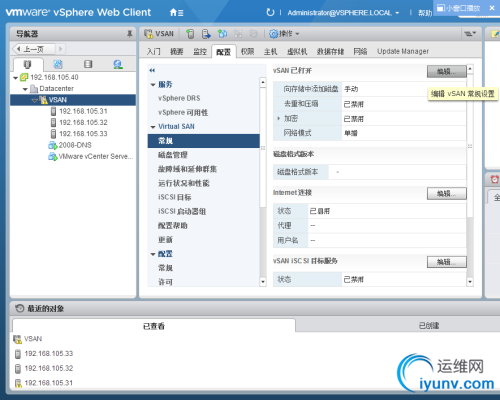Expand the 加密 row triangle

[x=279, y=118]
